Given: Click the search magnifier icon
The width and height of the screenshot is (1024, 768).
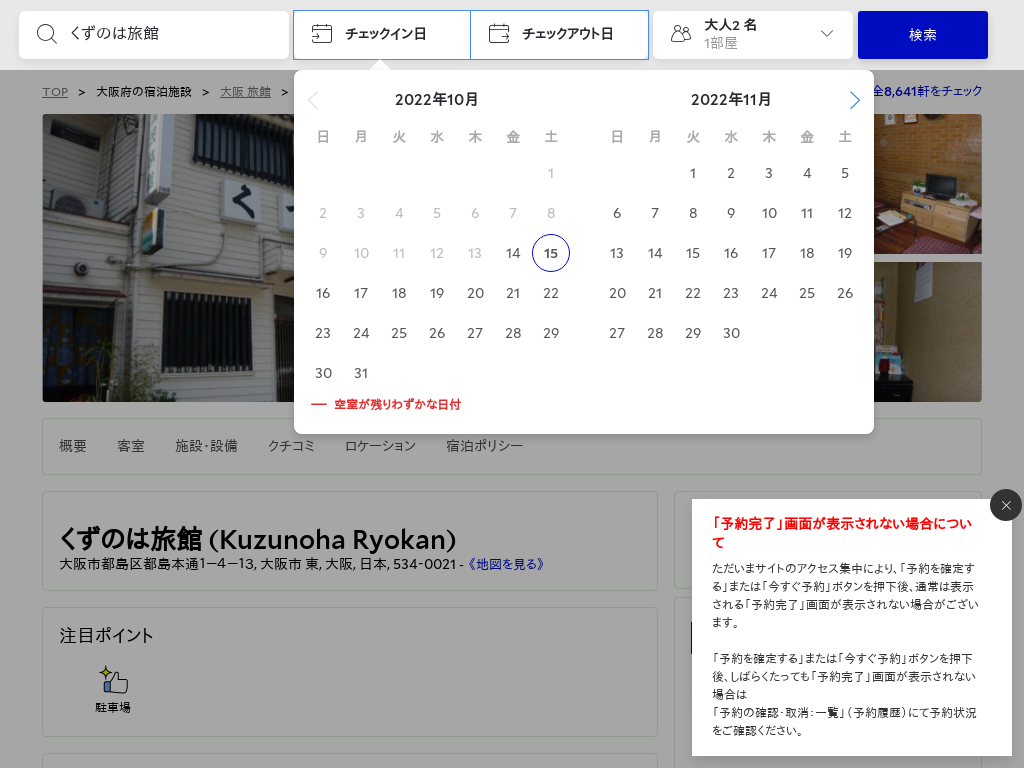Looking at the screenshot, I should click(46, 33).
